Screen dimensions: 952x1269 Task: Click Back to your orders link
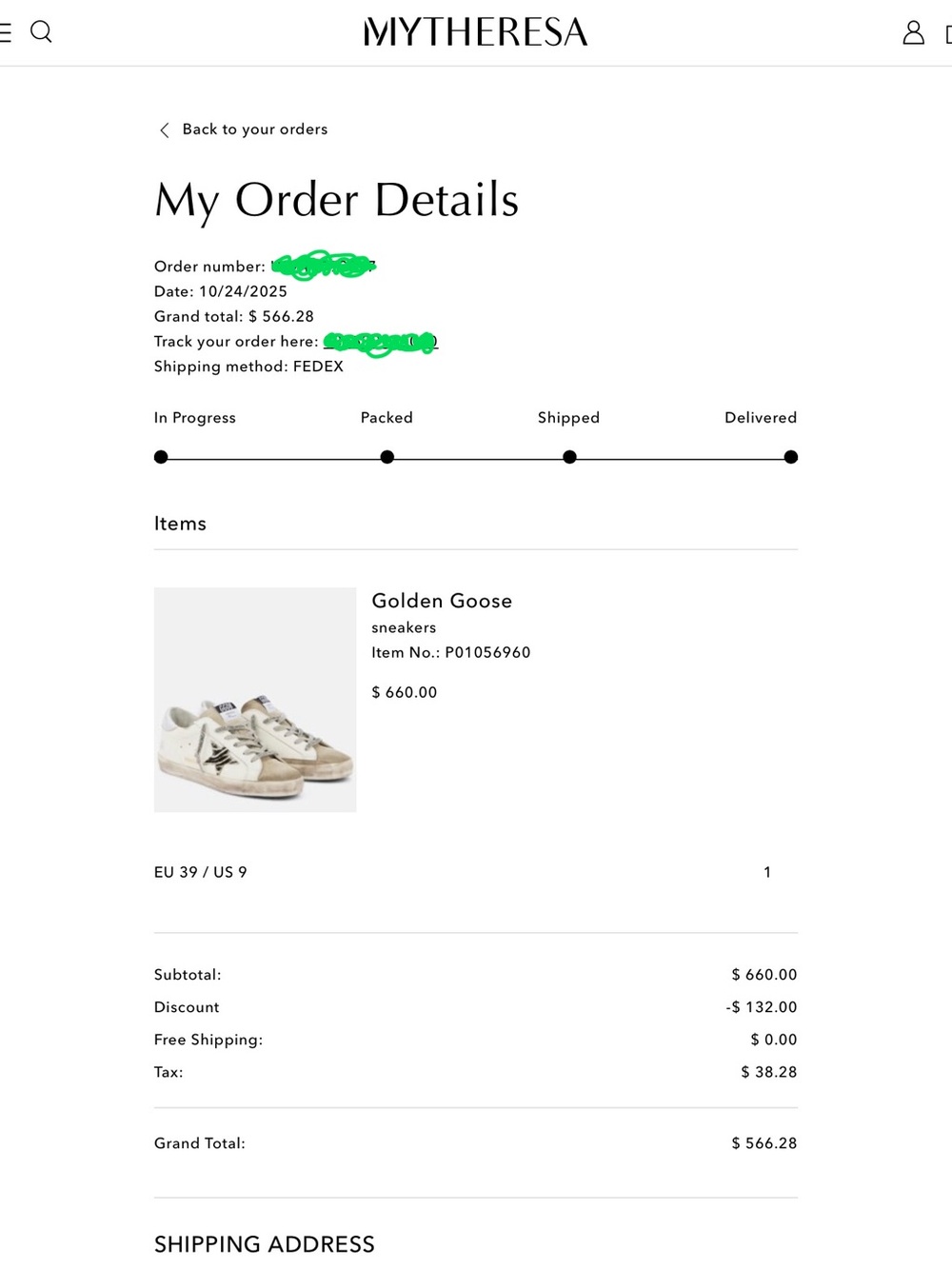[255, 129]
